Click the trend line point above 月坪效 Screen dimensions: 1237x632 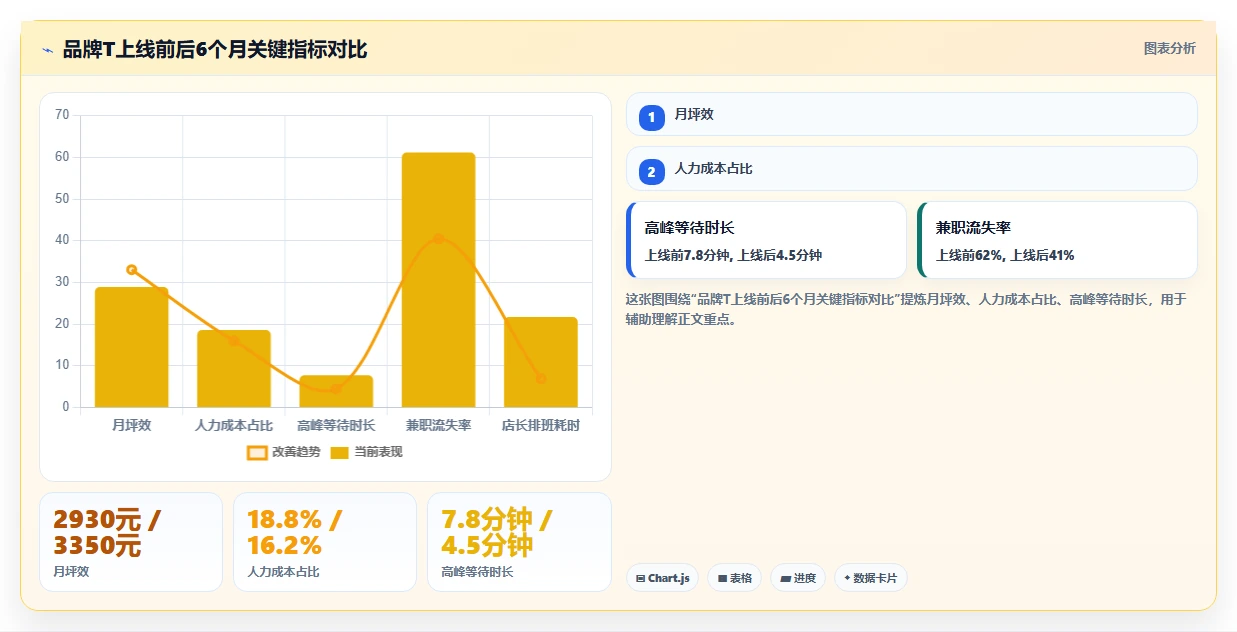tap(132, 270)
